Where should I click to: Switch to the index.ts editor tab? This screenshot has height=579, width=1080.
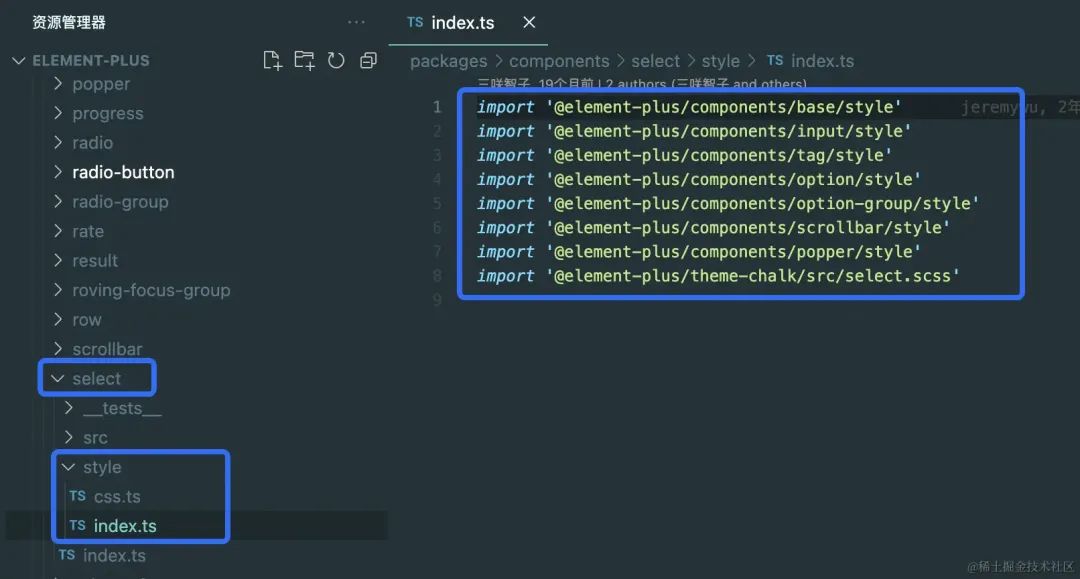click(x=462, y=22)
